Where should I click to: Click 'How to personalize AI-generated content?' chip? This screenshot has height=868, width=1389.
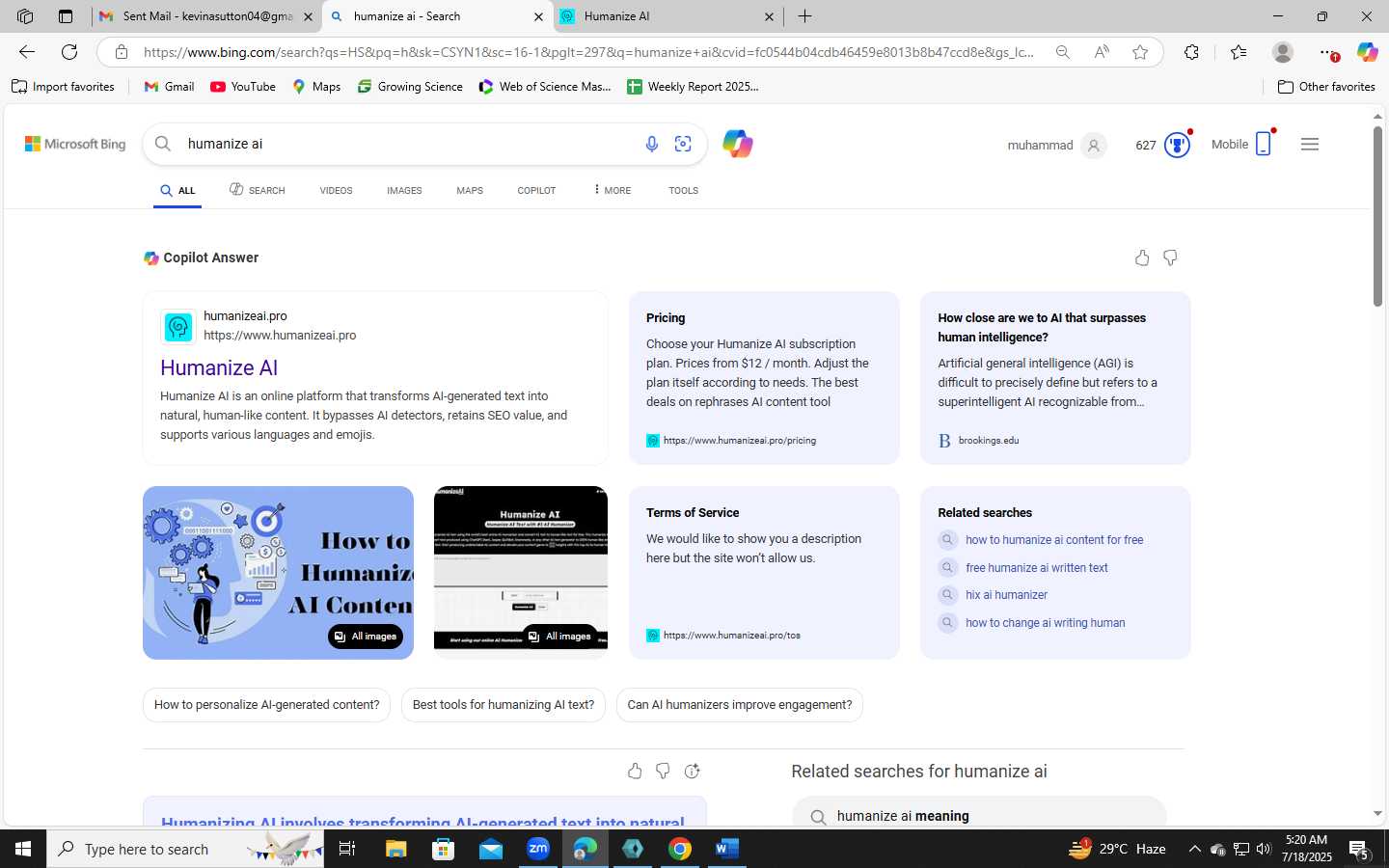266,705
